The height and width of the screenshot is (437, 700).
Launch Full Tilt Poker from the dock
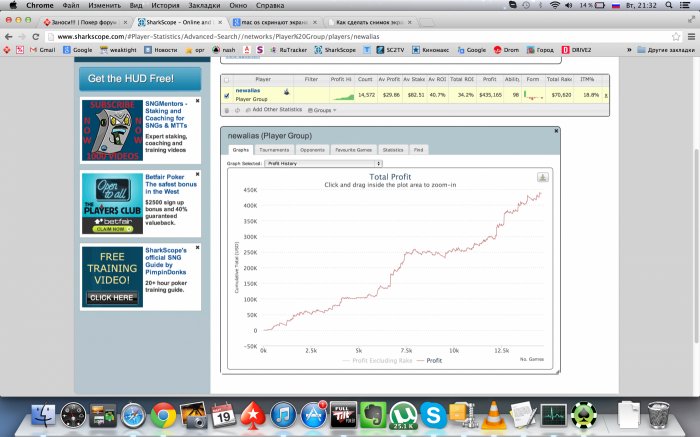pos(343,415)
